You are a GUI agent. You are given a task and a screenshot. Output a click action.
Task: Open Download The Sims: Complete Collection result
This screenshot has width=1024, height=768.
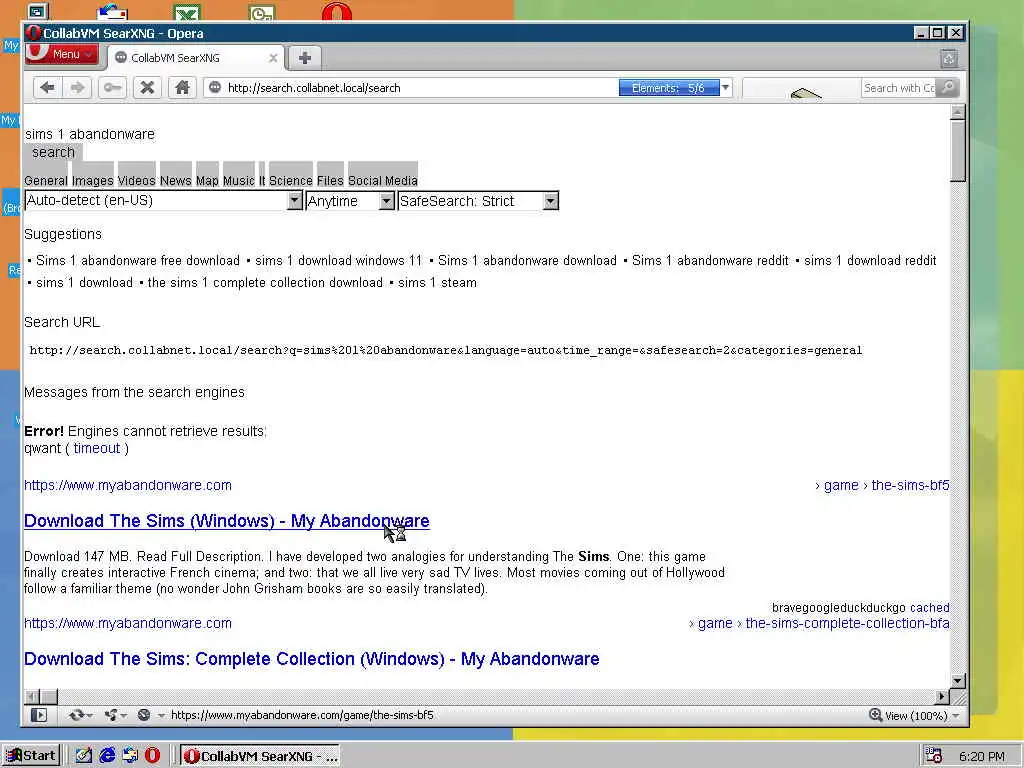coord(312,659)
